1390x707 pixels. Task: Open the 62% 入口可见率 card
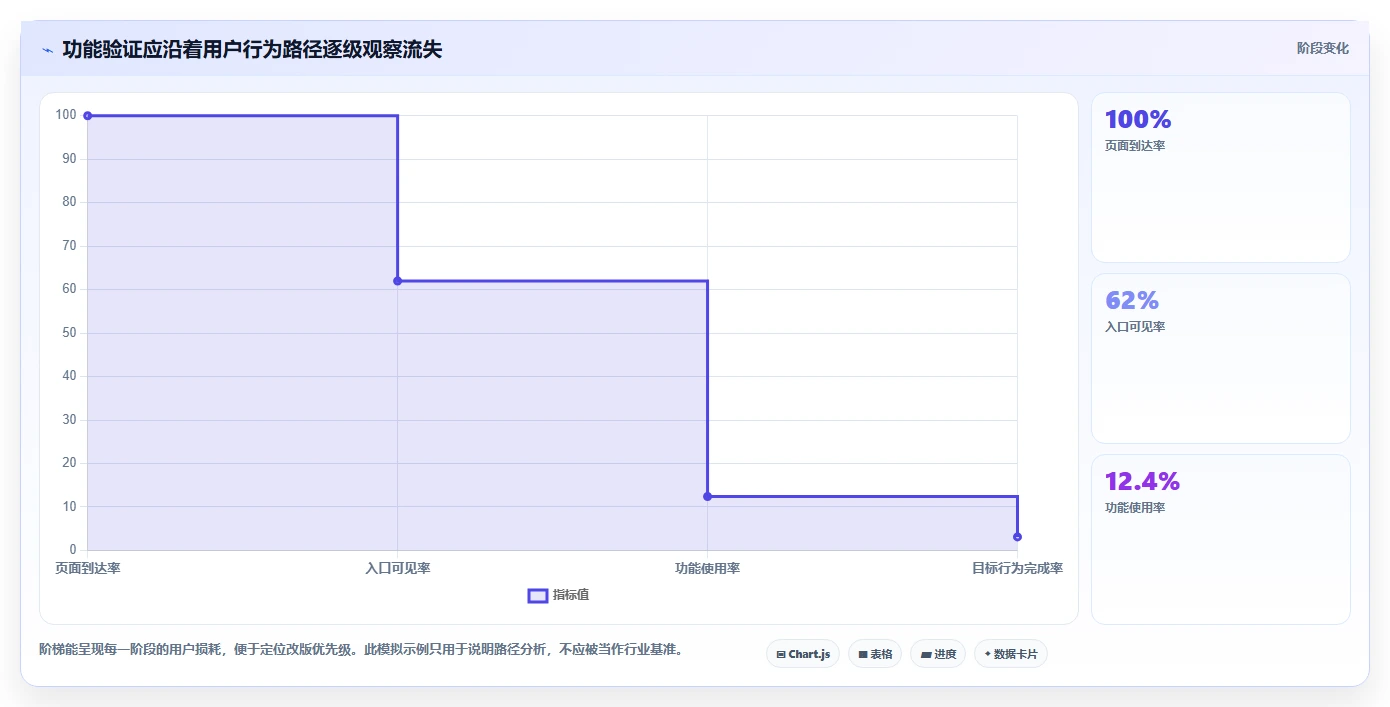click(x=1220, y=358)
